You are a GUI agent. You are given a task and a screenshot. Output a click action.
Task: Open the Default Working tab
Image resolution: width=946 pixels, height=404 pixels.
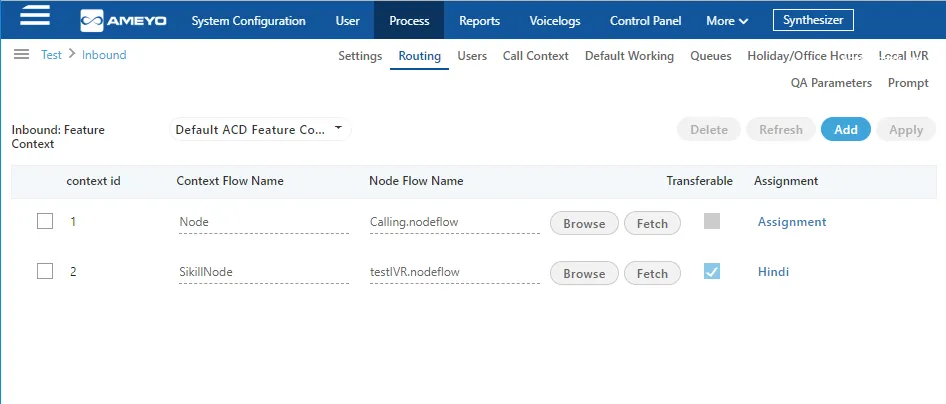click(629, 56)
